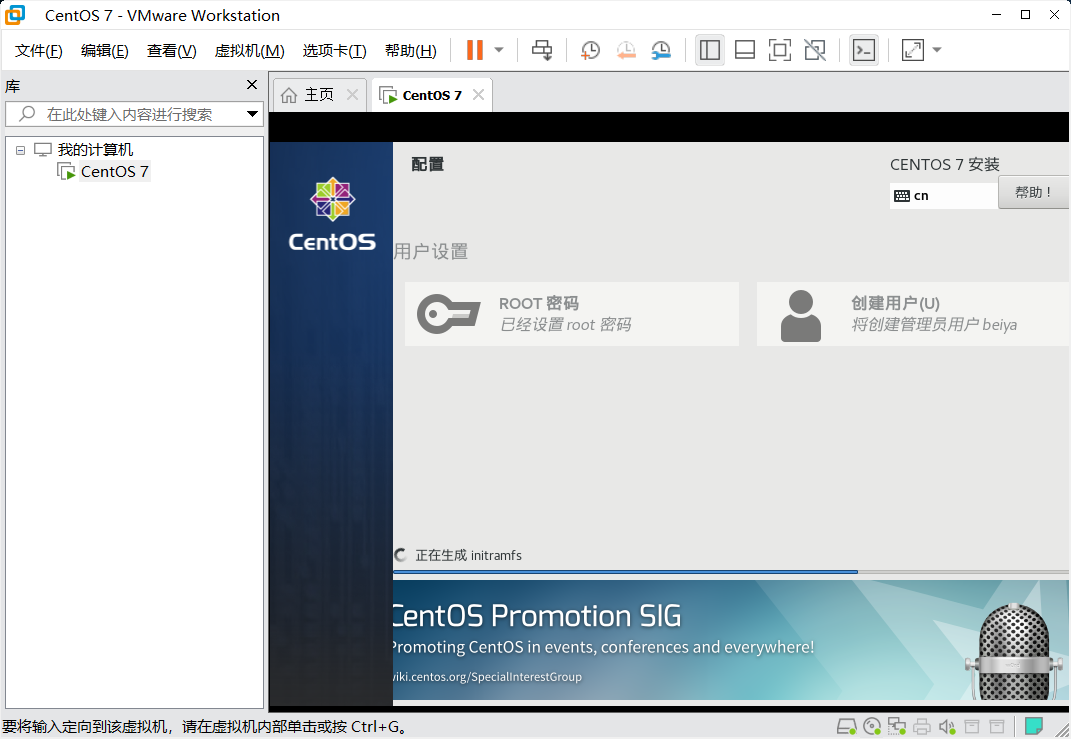Click the CentOS logo in sidebar

tap(332, 215)
